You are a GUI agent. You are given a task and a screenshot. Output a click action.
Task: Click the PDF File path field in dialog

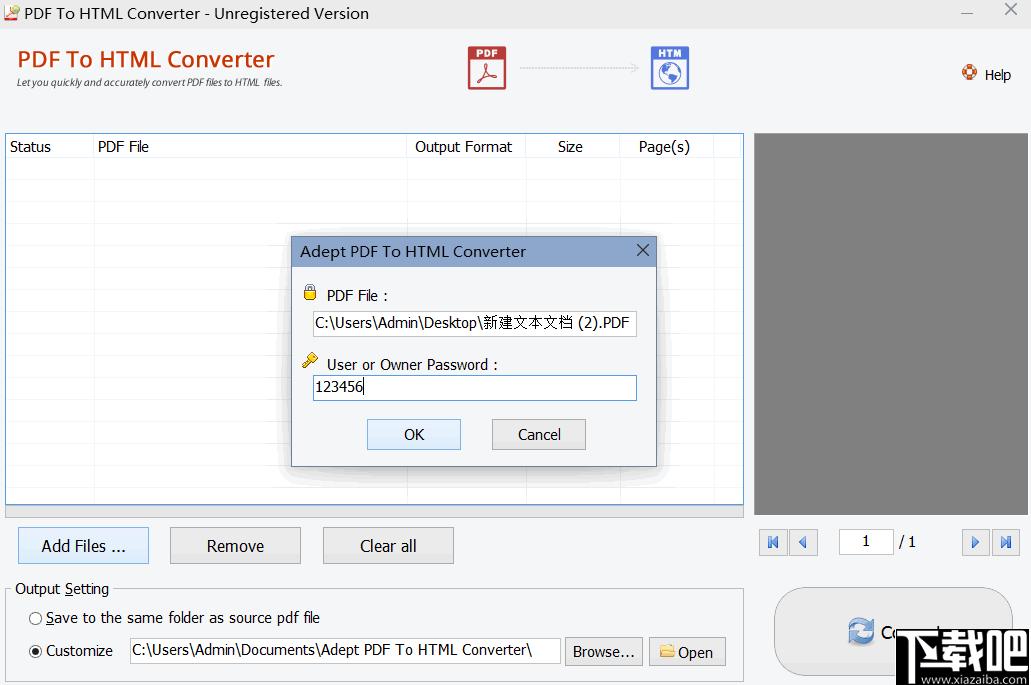coord(475,323)
